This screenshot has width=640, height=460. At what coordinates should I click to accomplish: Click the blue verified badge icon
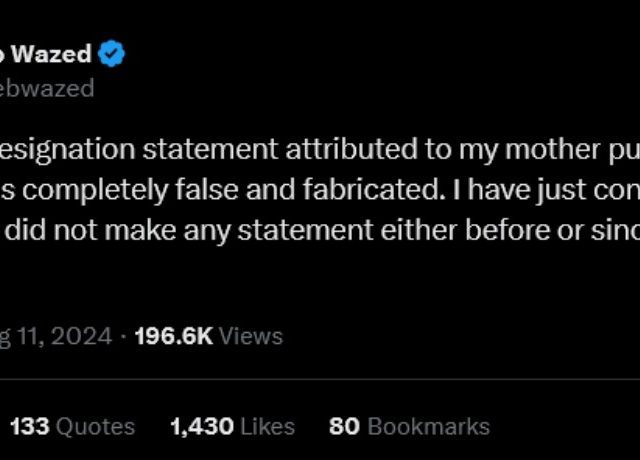click(x=111, y=54)
